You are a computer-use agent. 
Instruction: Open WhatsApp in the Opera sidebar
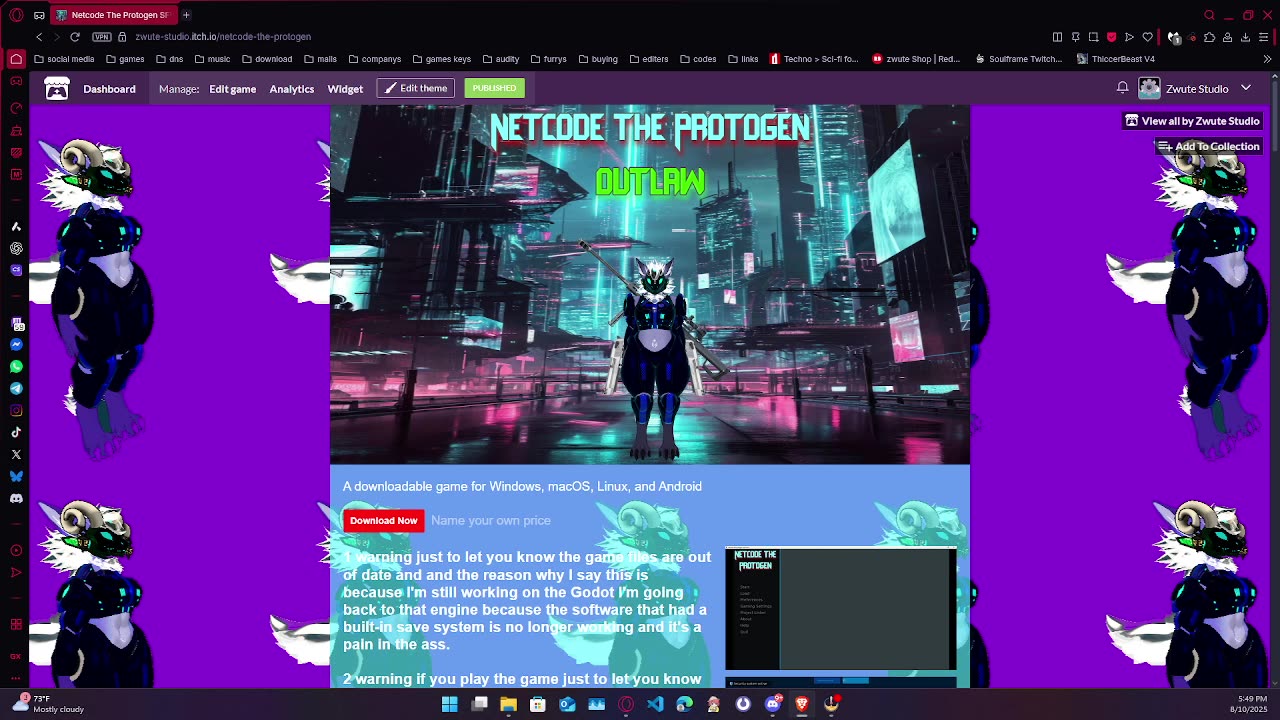(x=16, y=366)
